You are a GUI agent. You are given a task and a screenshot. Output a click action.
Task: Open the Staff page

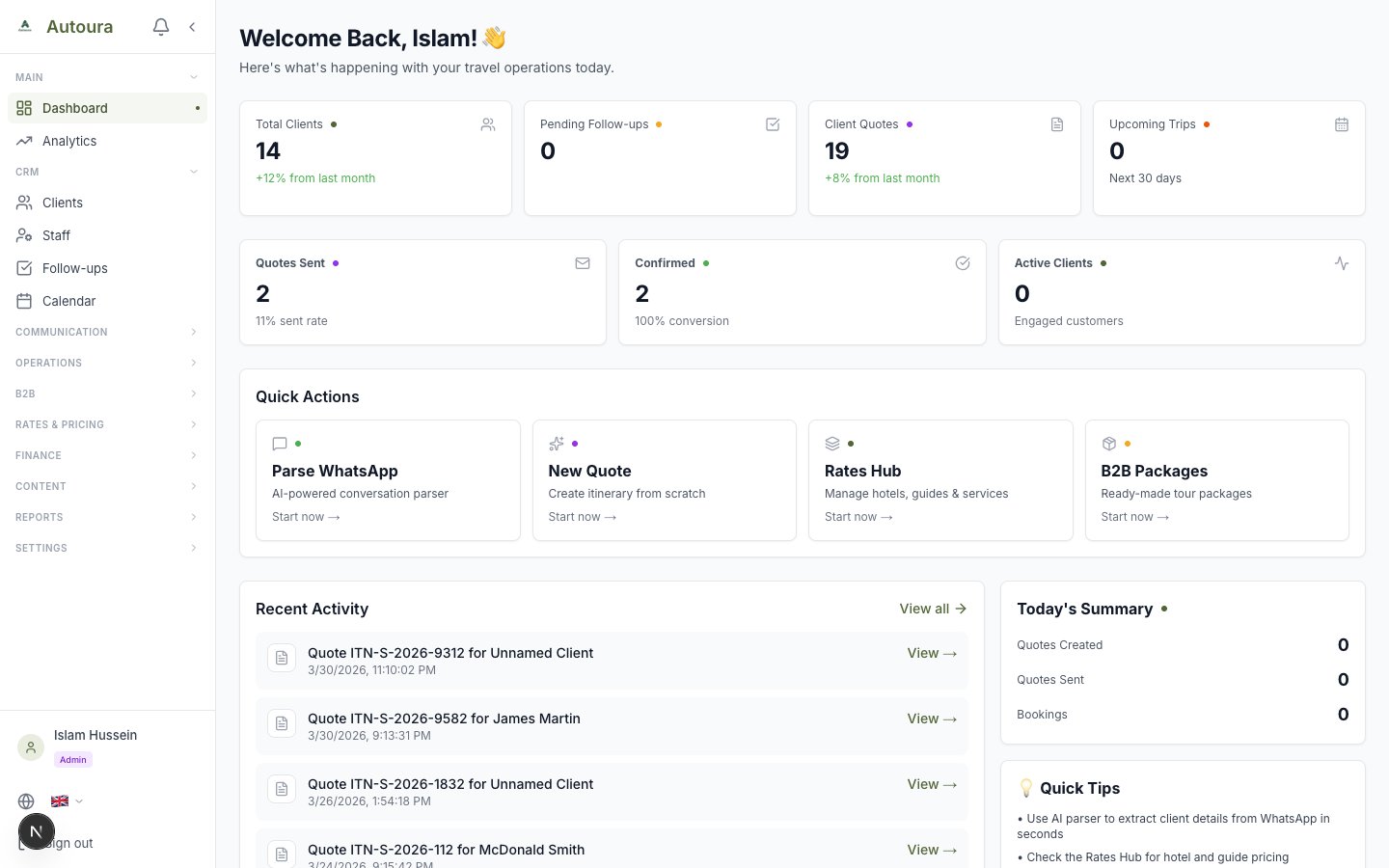[107, 235]
